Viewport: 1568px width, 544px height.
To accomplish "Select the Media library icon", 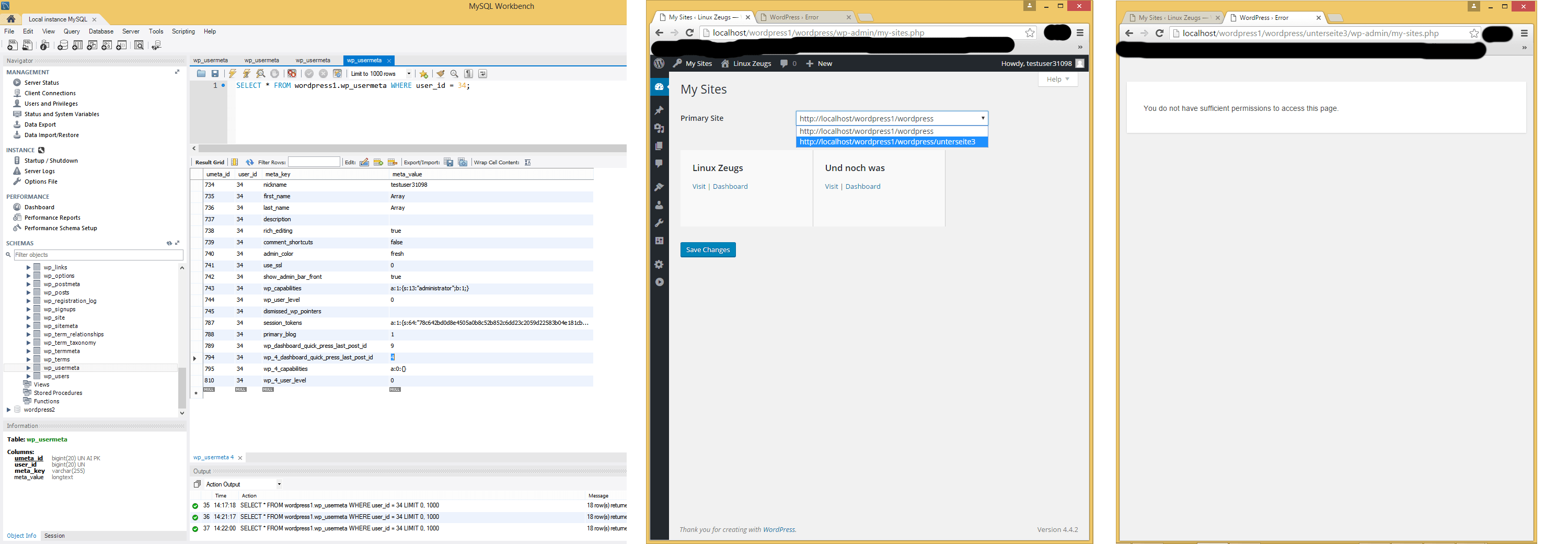I will pyautogui.click(x=660, y=128).
